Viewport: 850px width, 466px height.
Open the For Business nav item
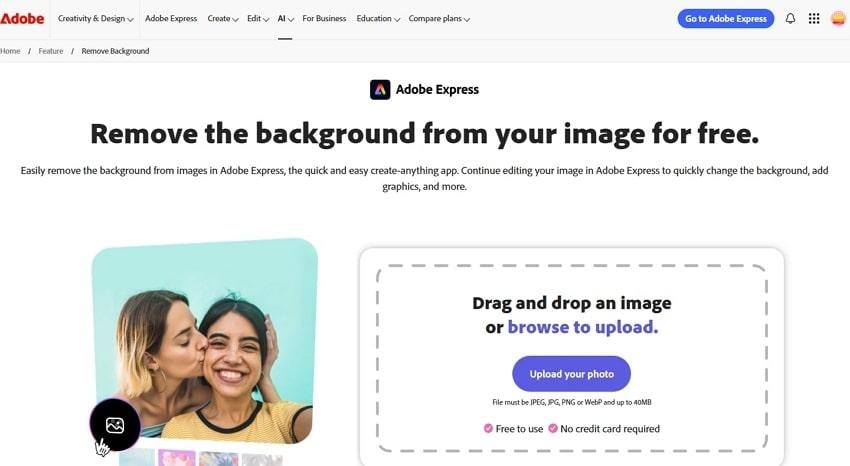point(324,18)
